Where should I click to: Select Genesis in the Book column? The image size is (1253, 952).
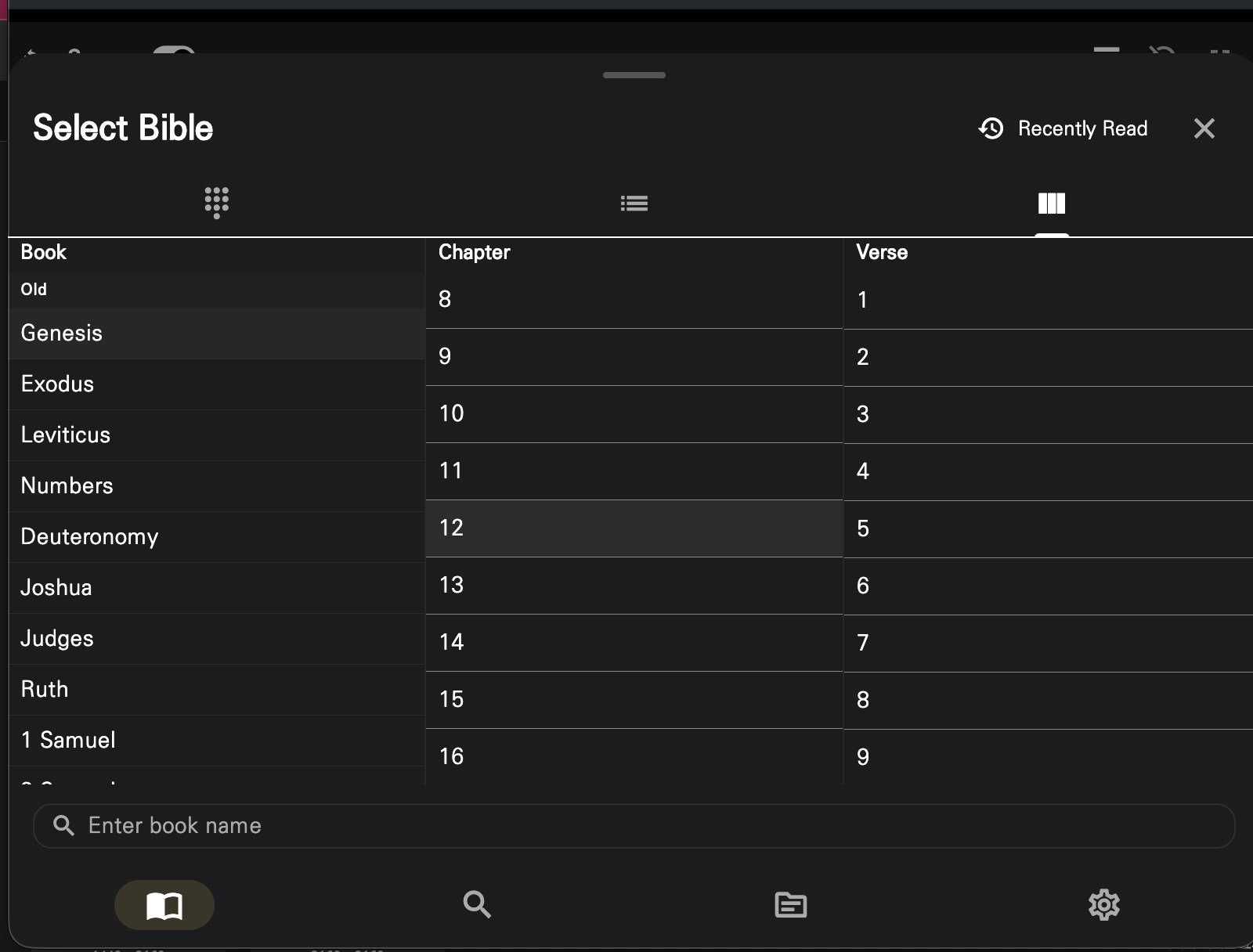tap(61, 334)
